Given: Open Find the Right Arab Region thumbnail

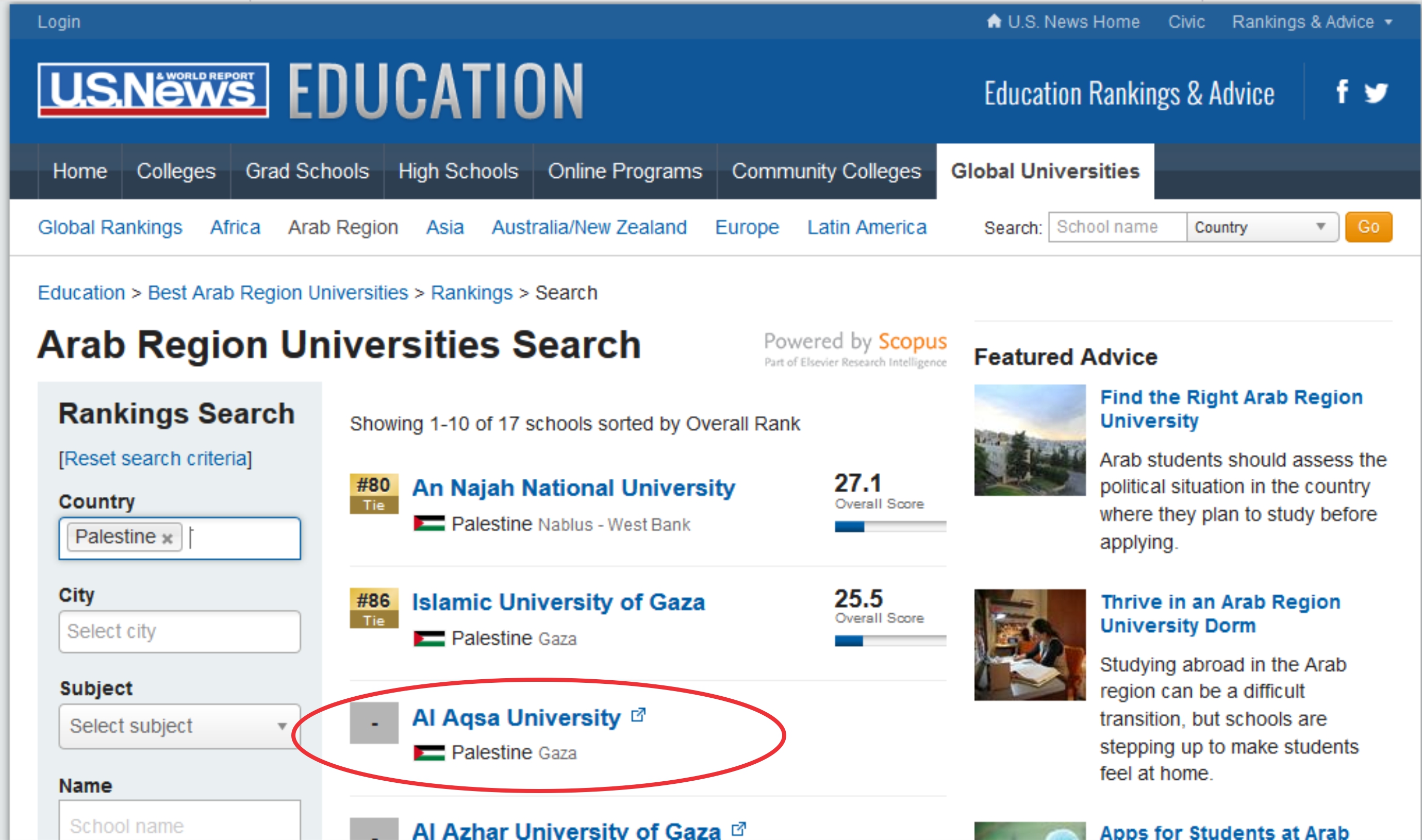Looking at the screenshot, I should pyautogui.click(x=1030, y=441).
